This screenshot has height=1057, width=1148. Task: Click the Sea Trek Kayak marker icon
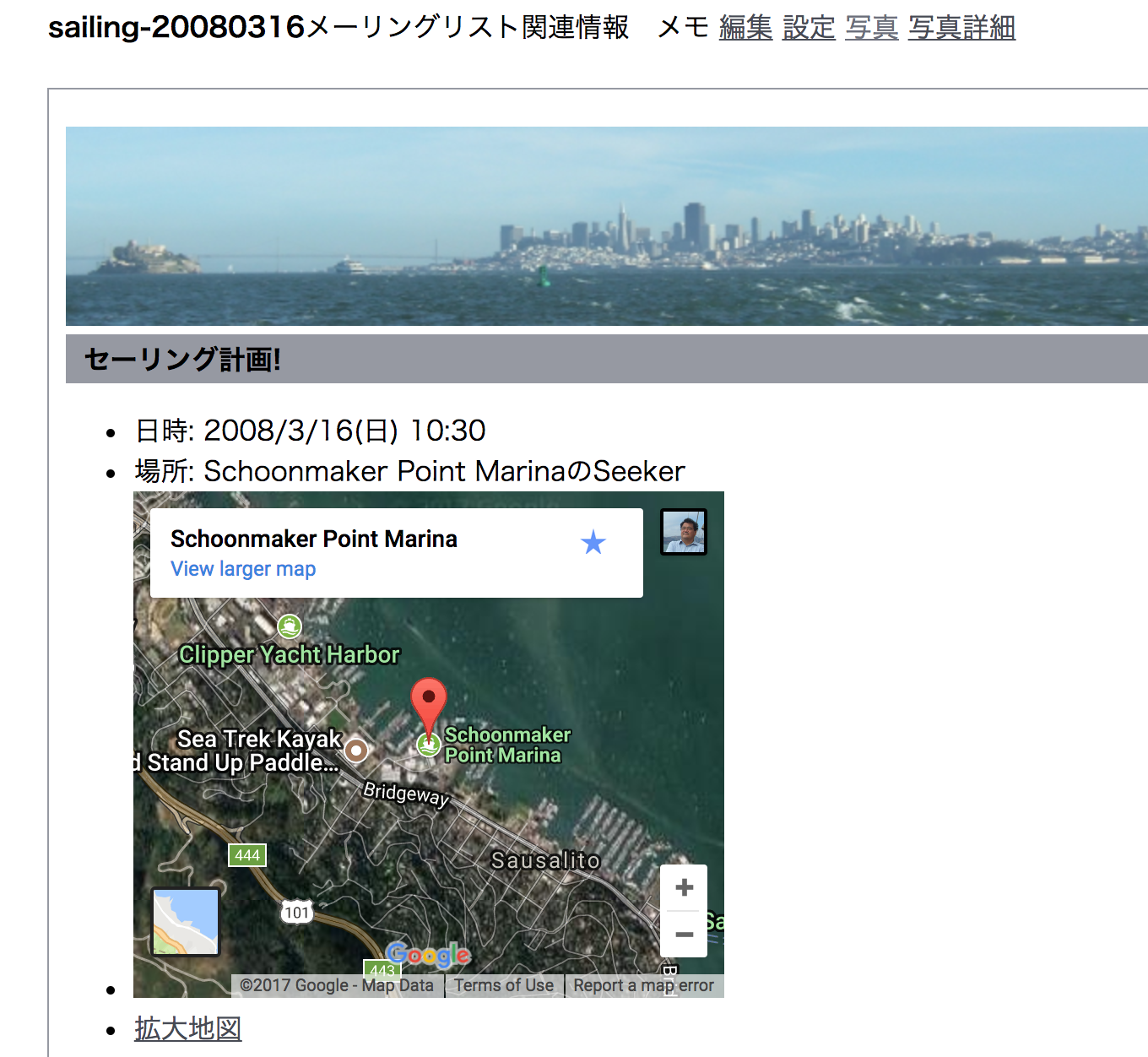356,750
